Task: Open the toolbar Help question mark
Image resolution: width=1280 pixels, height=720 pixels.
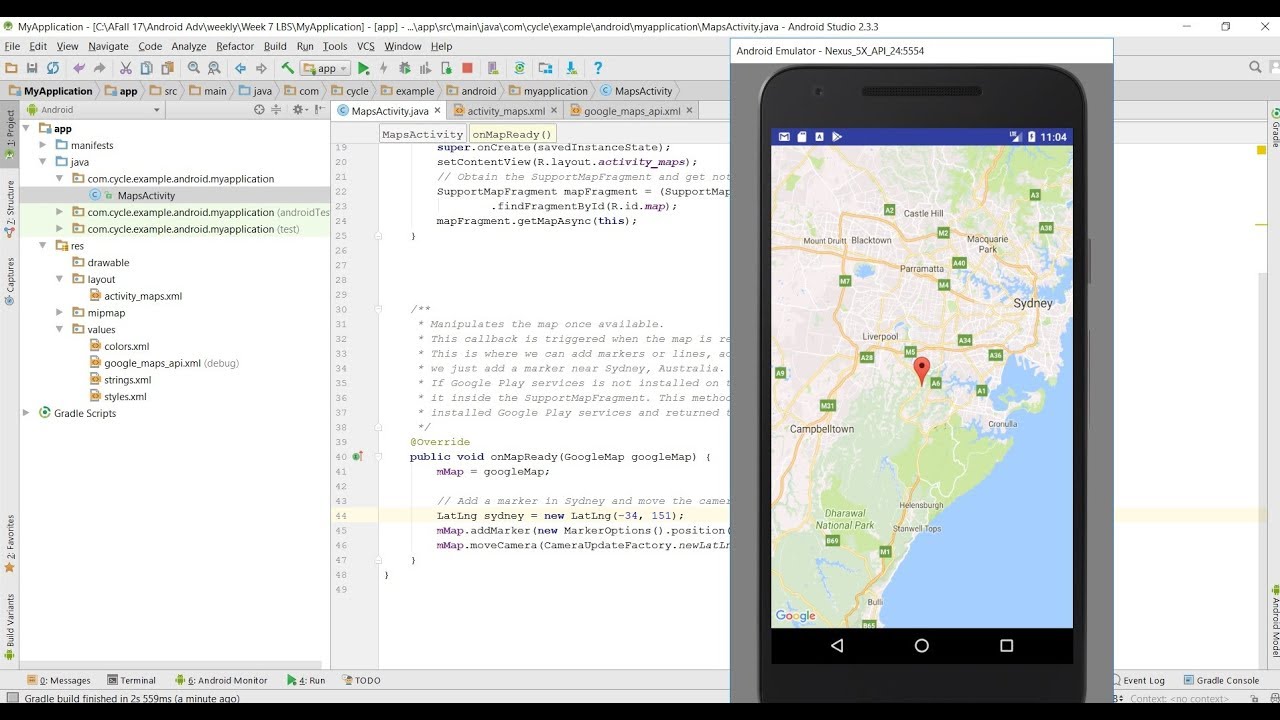Action: [x=598, y=68]
